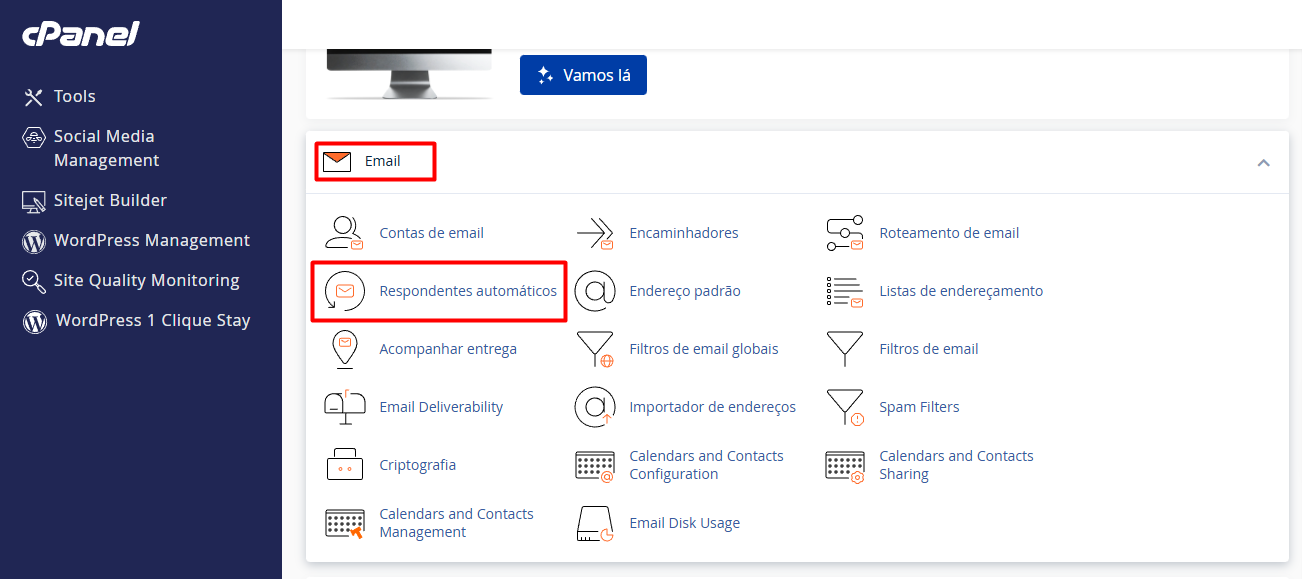1302x579 pixels.
Task: Select the Importador de endereços icon
Action: 595,406
